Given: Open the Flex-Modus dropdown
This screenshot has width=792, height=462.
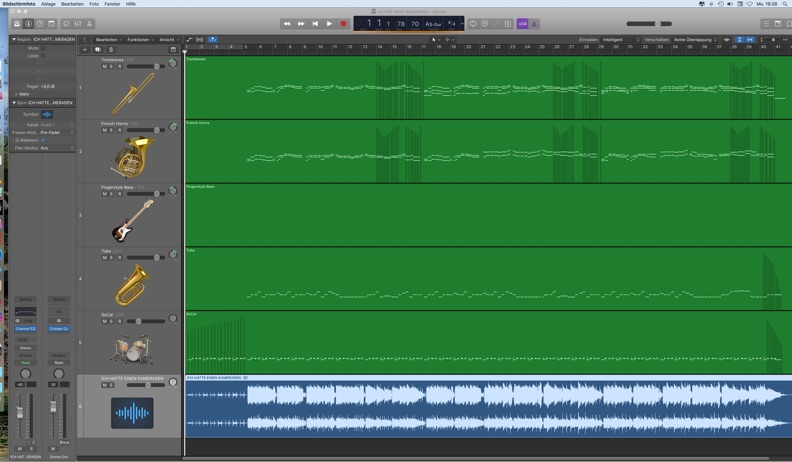Looking at the screenshot, I should (57, 148).
